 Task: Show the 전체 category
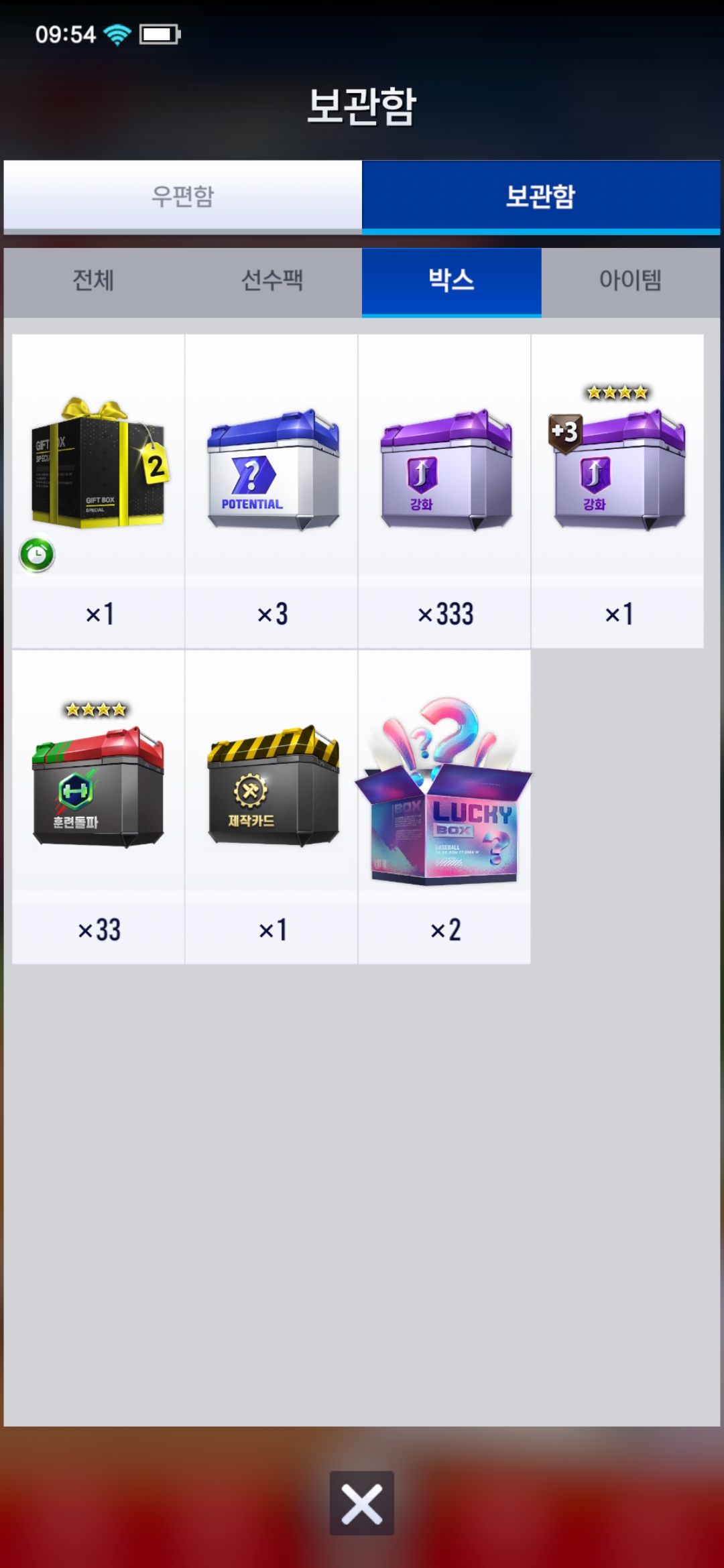point(93,281)
